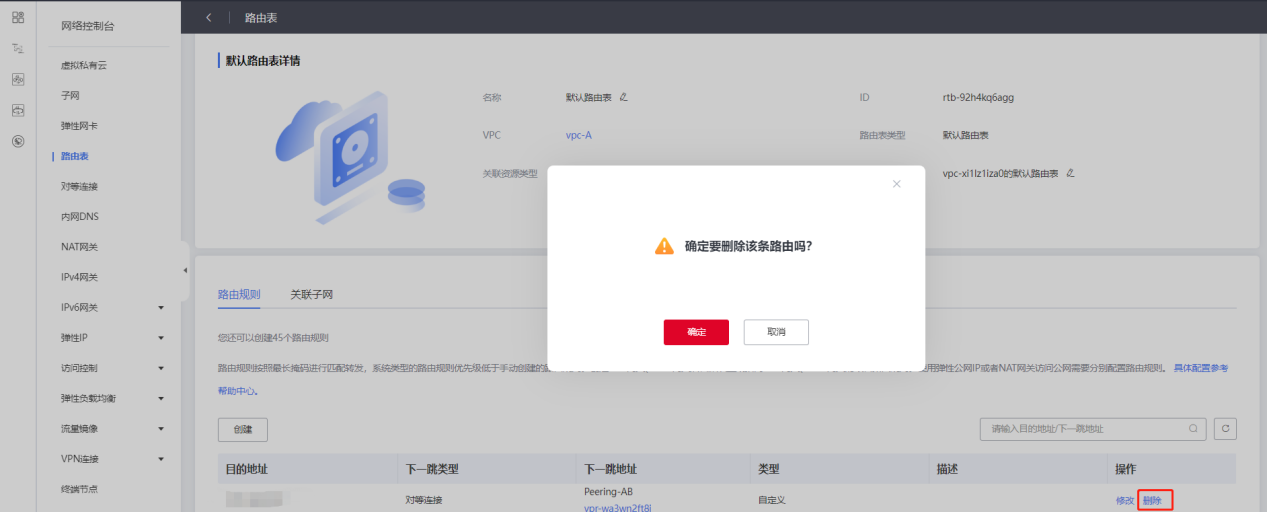The image size is (1267, 512).
Task: Switch to the 路由规则 tab
Action: [239, 295]
